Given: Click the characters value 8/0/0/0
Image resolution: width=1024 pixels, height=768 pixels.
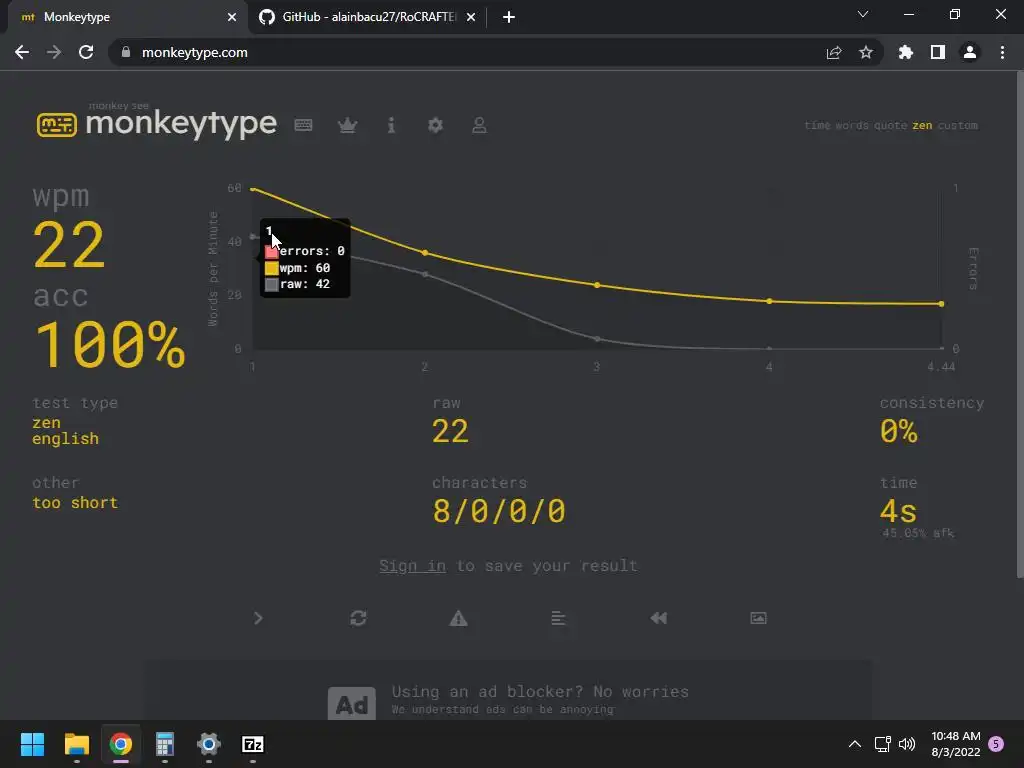Looking at the screenshot, I should point(499,511).
